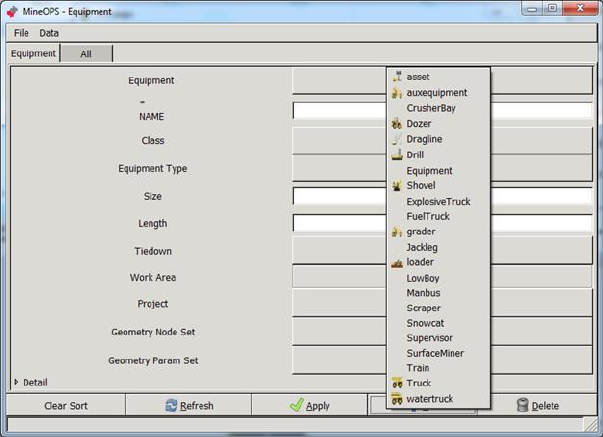Viewport: 603px width, 437px height.
Task: Click the Truck haul icon
Action: 397,383
